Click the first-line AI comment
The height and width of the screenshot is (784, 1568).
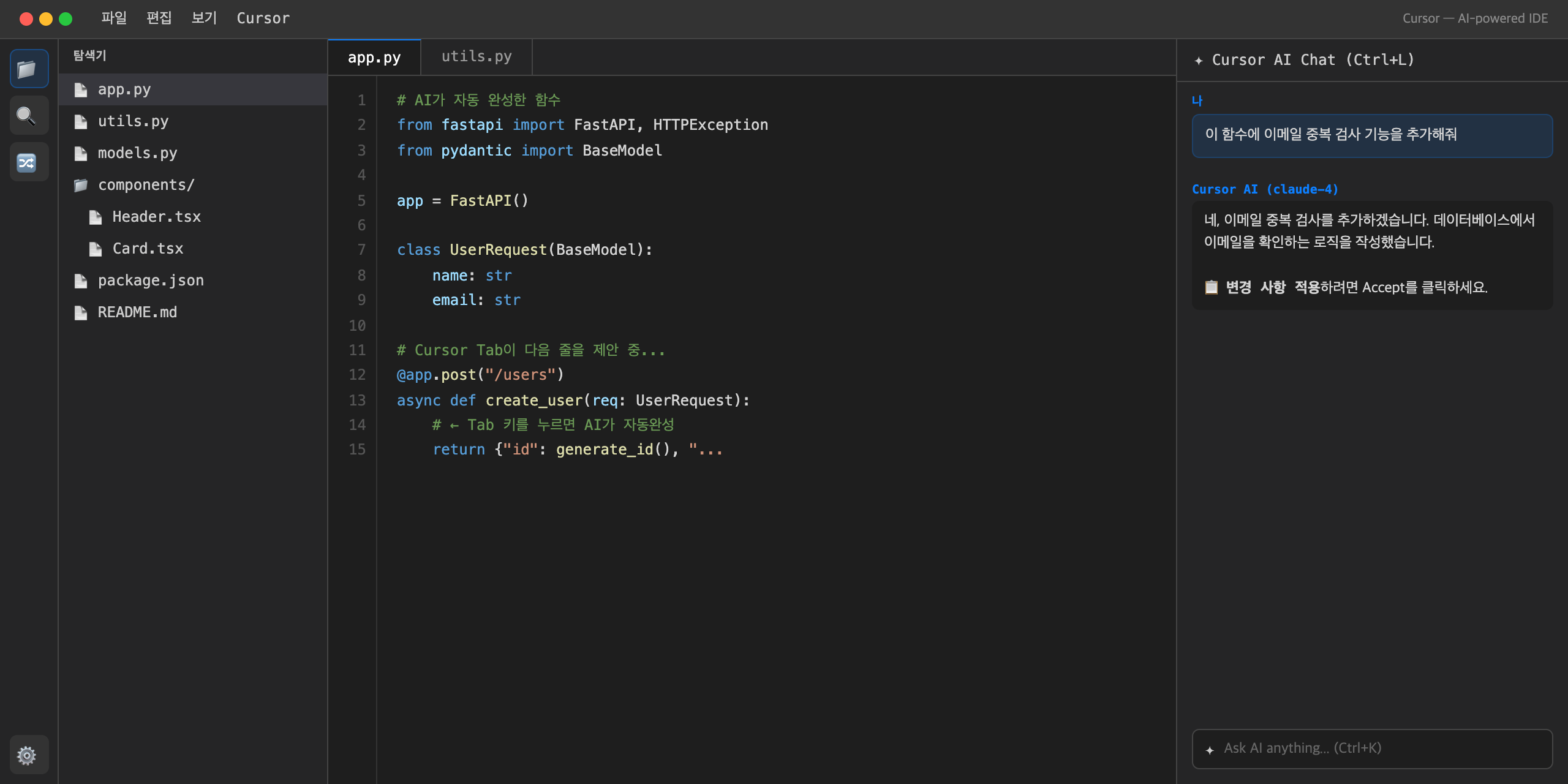478,100
